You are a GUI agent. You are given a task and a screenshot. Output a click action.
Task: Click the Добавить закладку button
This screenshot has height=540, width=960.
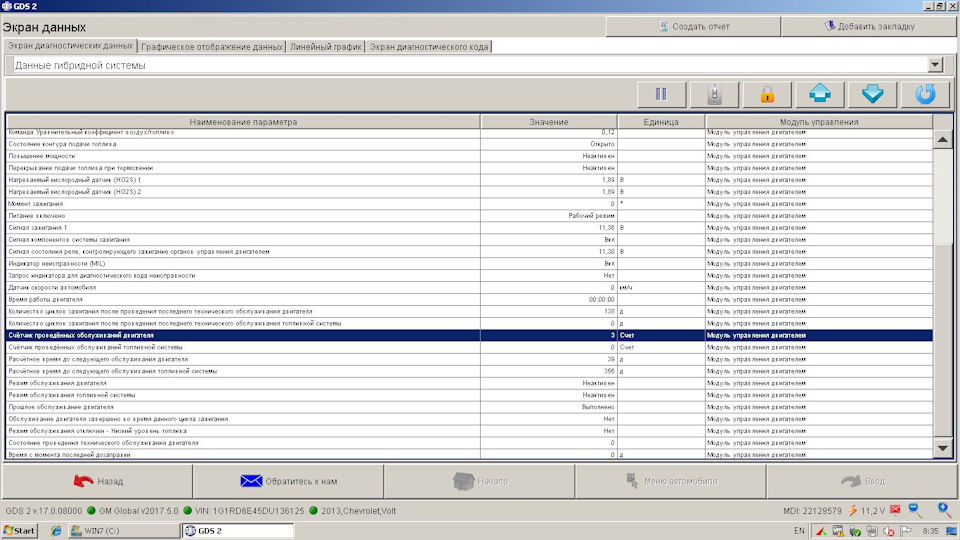point(869,26)
